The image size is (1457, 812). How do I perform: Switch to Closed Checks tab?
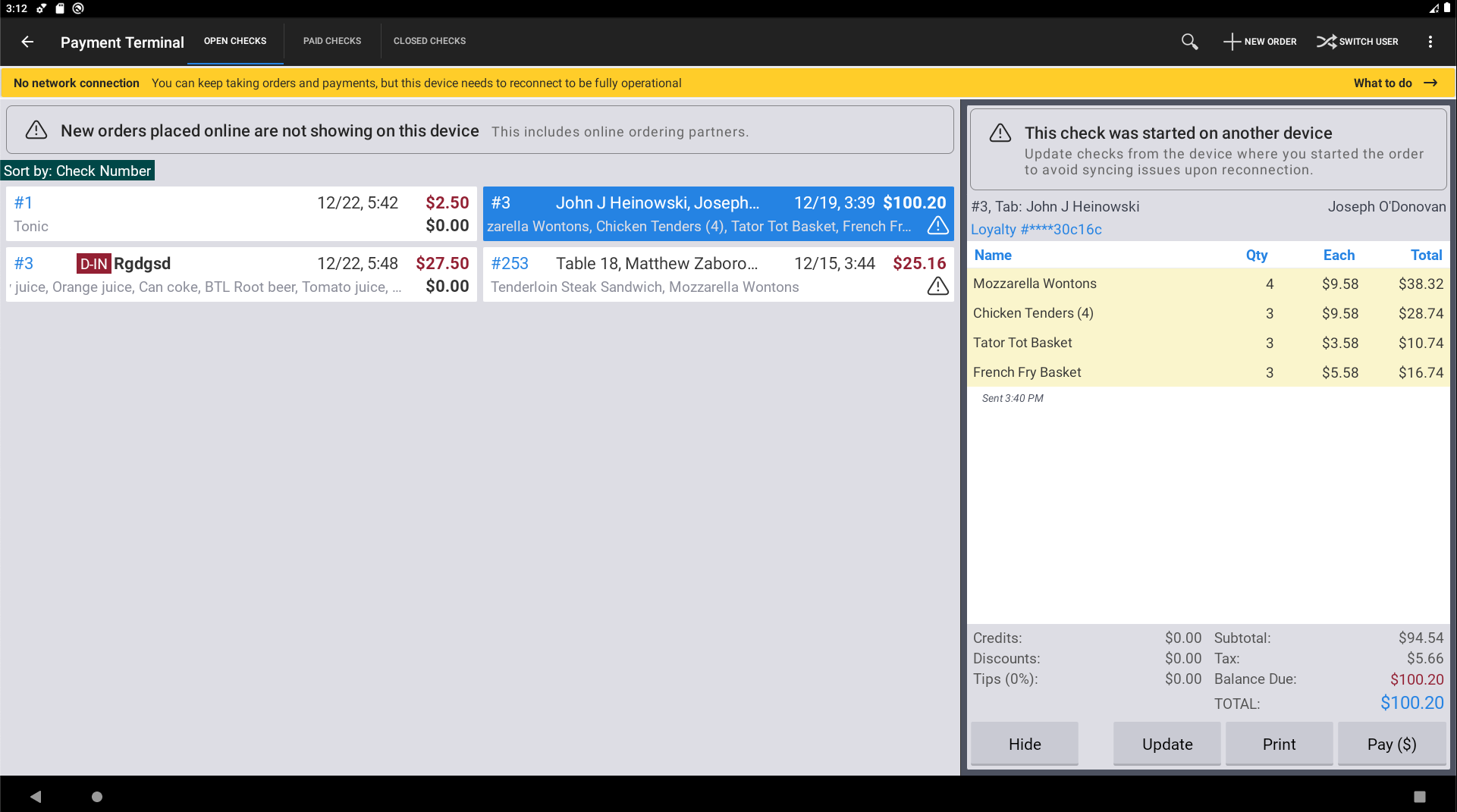click(x=429, y=41)
